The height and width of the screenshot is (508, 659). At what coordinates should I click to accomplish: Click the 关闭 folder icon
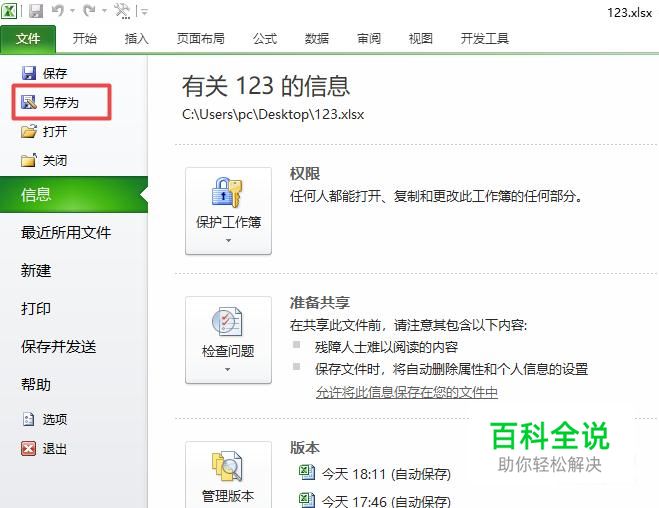(x=29, y=160)
